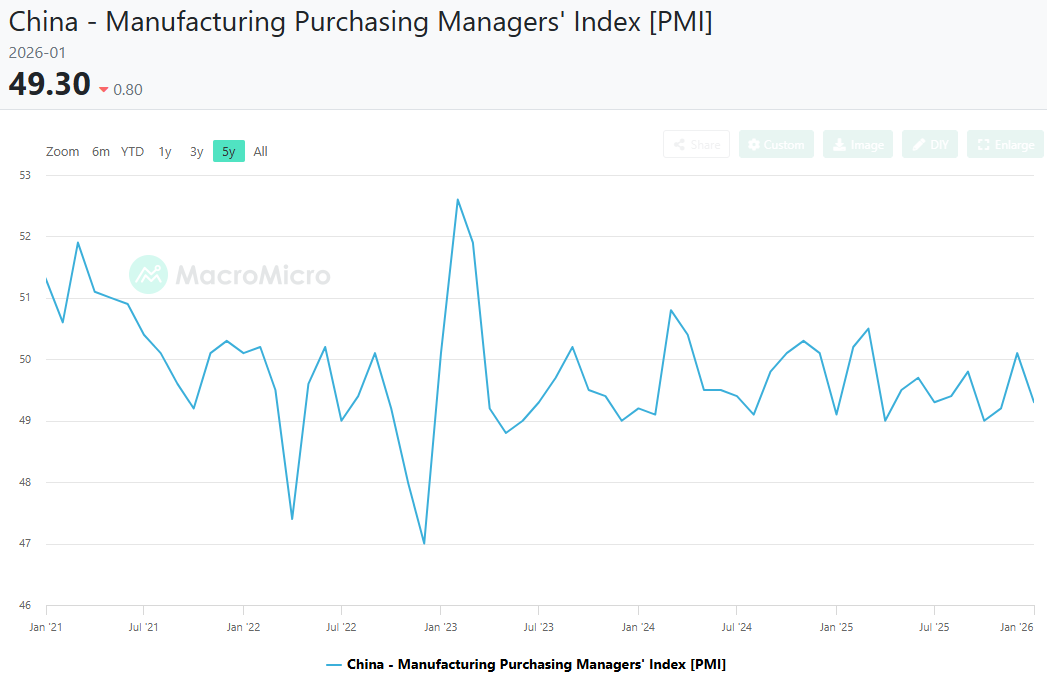
Task: Click the 49.30 latest value
Action: (x=50, y=85)
